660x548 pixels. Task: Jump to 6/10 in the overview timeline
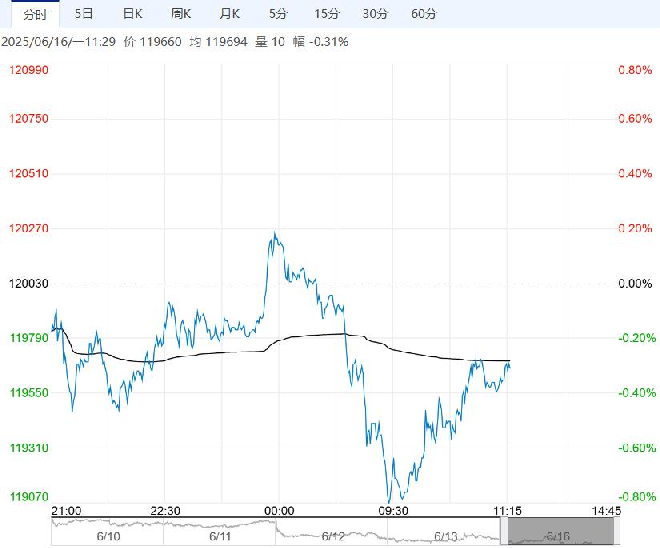108,536
